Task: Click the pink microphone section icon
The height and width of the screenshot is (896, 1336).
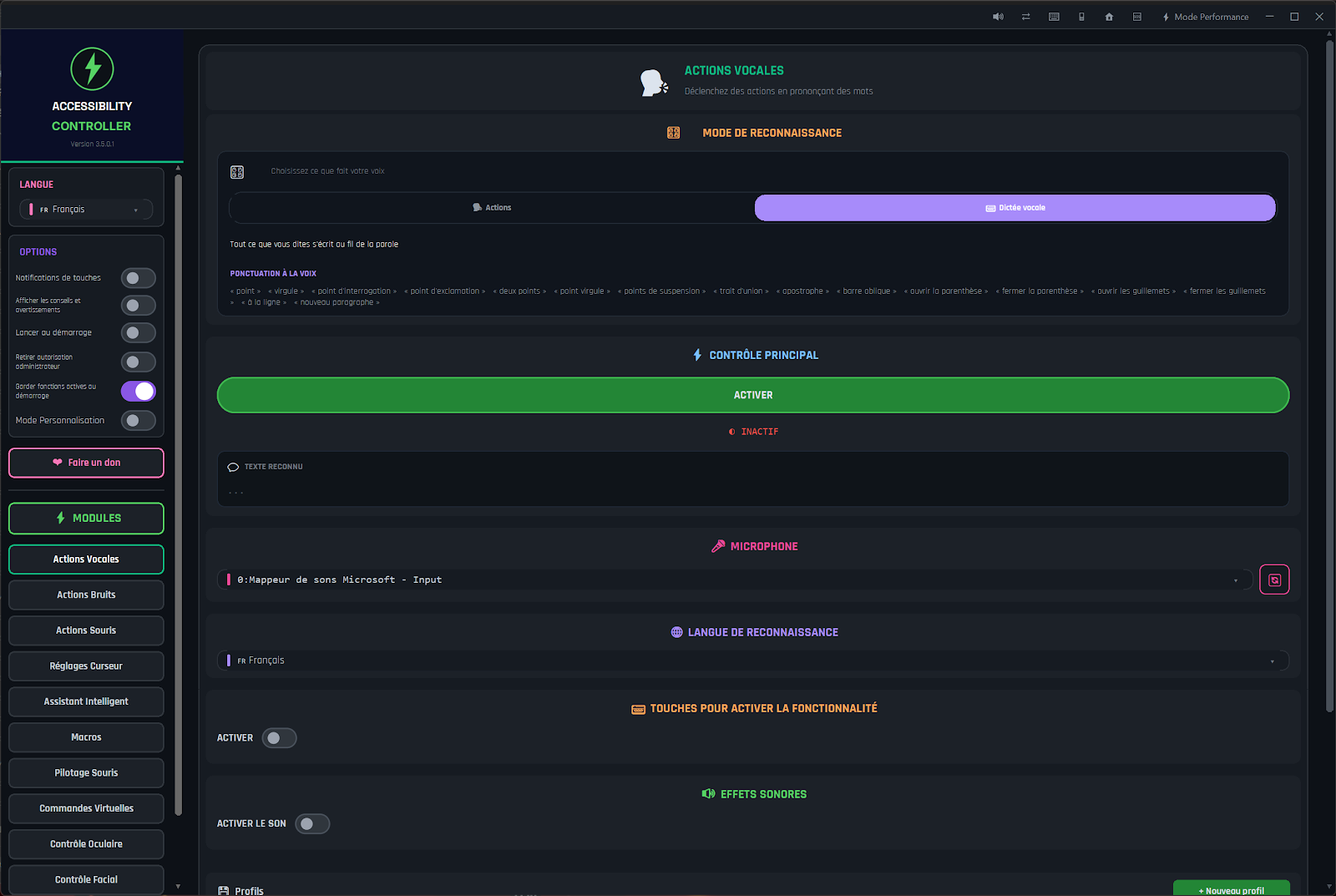Action: [718, 546]
